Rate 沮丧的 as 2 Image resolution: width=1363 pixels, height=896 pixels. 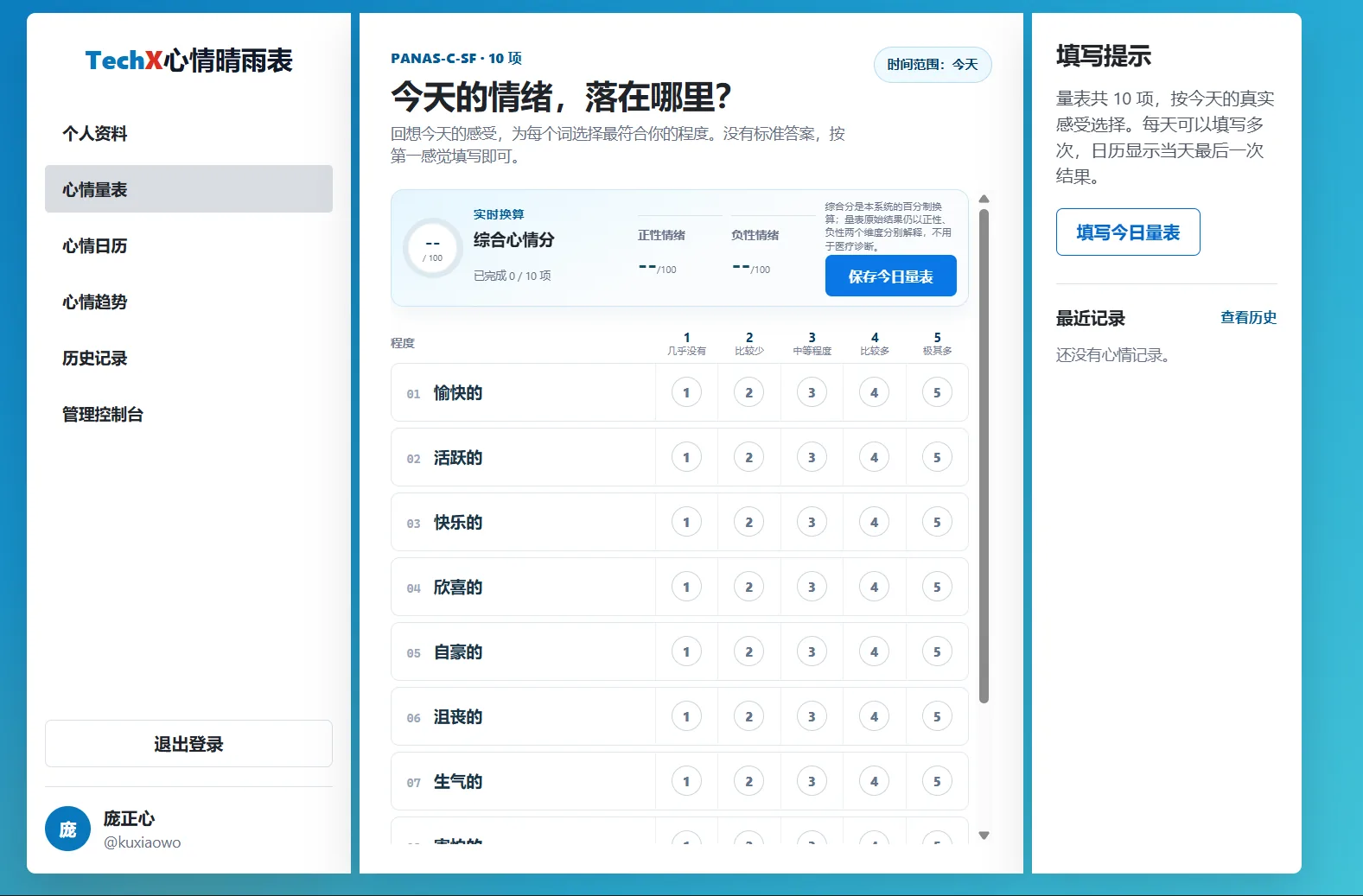[749, 716]
